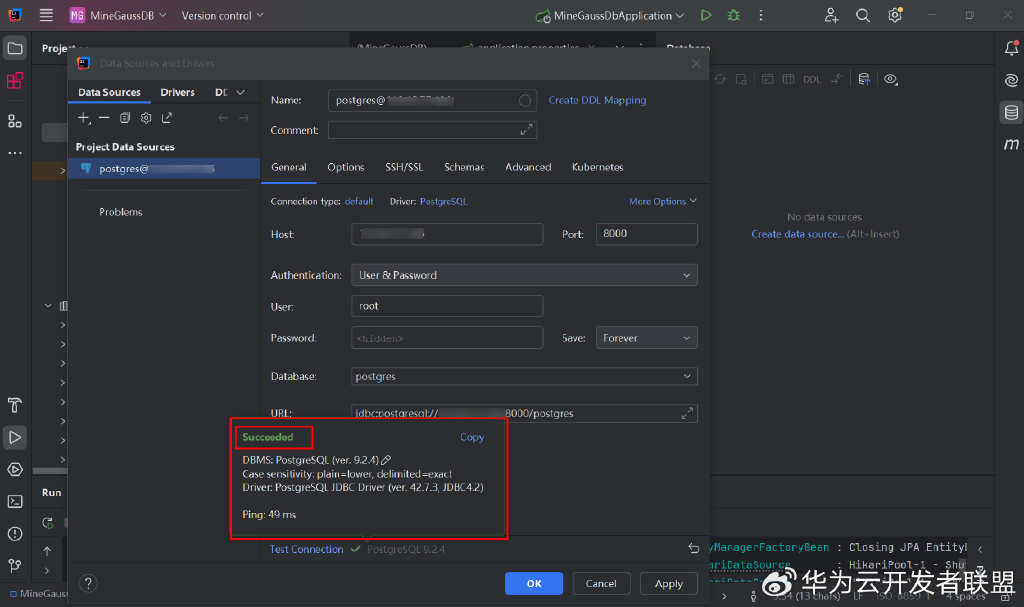This screenshot has width=1024, height=607.
Task: Duplicate the selected data source
Action: [x=125, y=118]
